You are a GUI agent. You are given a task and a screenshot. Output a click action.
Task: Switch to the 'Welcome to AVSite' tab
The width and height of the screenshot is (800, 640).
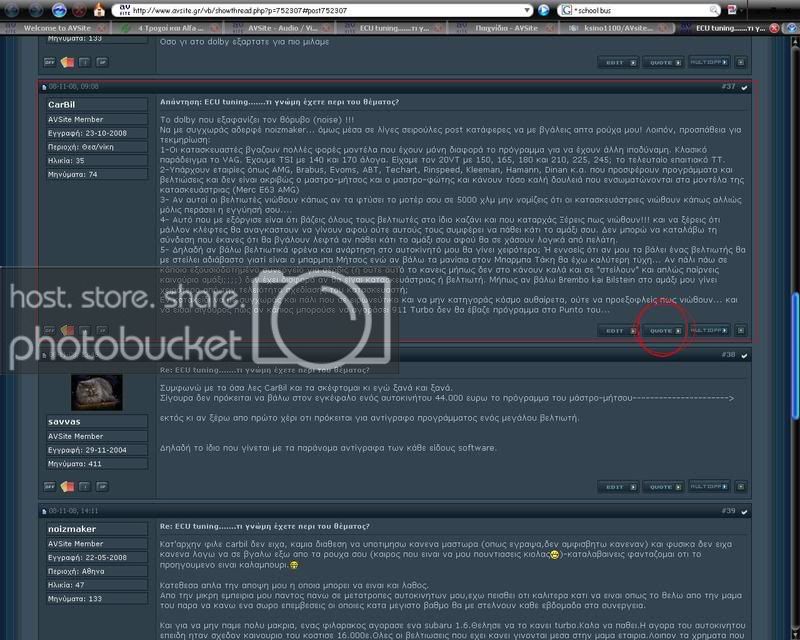pyautogui.click(x=57, y=28)
